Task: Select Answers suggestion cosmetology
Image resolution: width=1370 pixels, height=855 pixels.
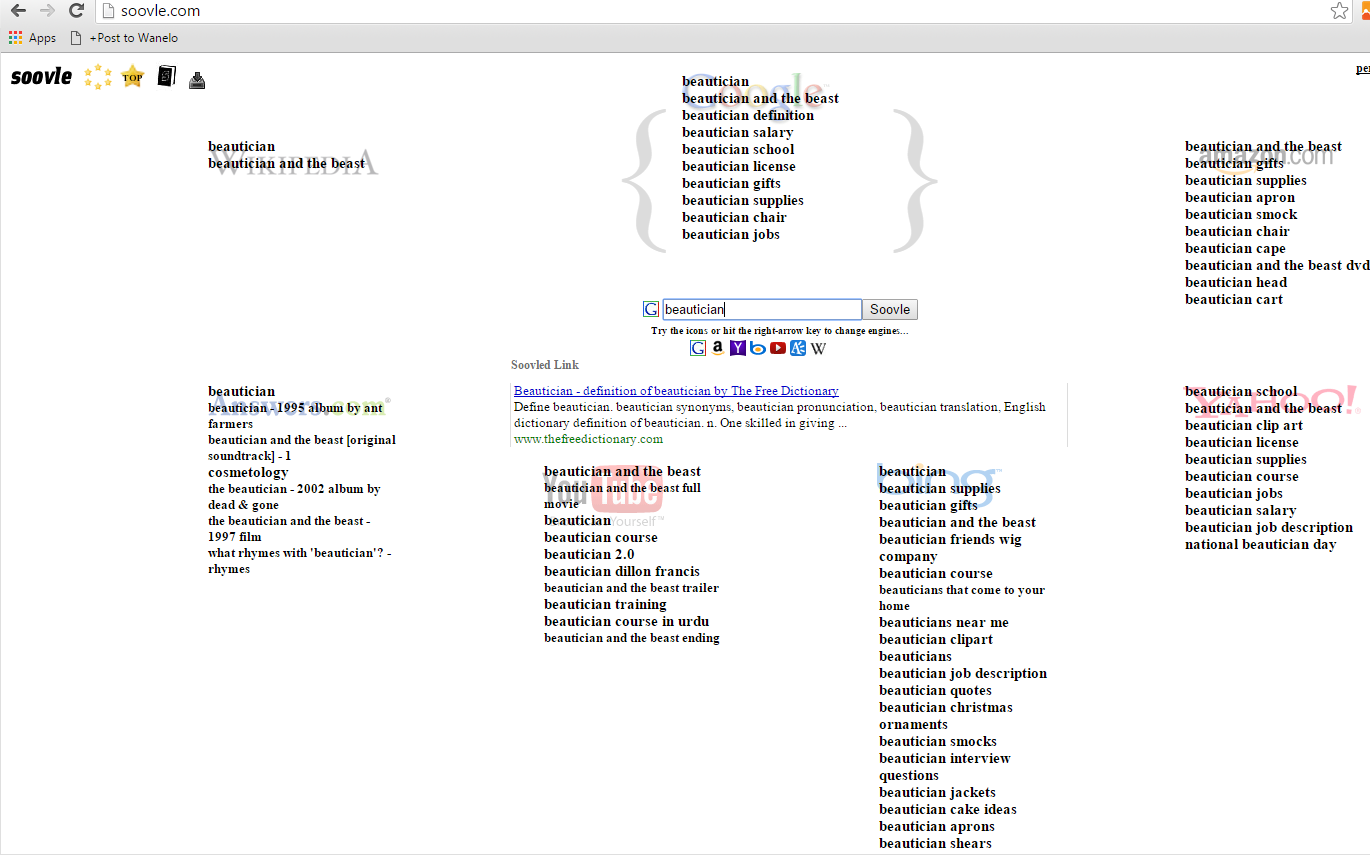Action: coord(248,472)
